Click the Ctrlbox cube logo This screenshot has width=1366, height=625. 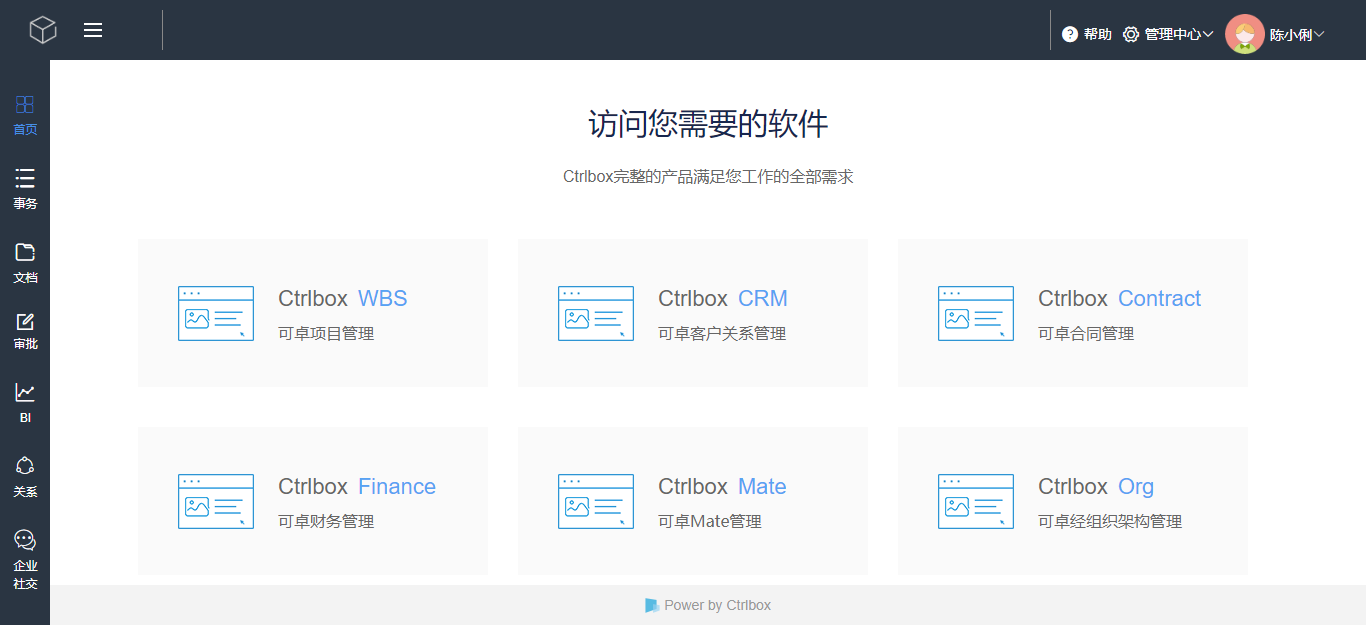(x=43, y=30)
